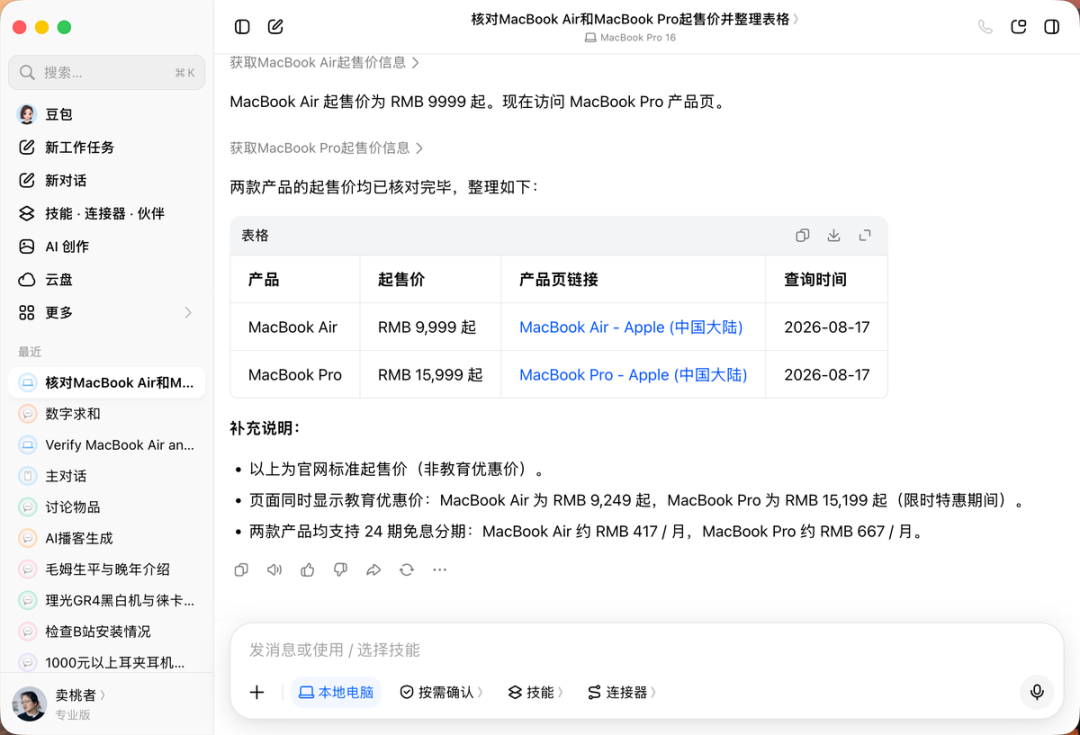Start a new chat with compose icon
The height and width of the screenshot is (735, 1080).
click(276, 27)
